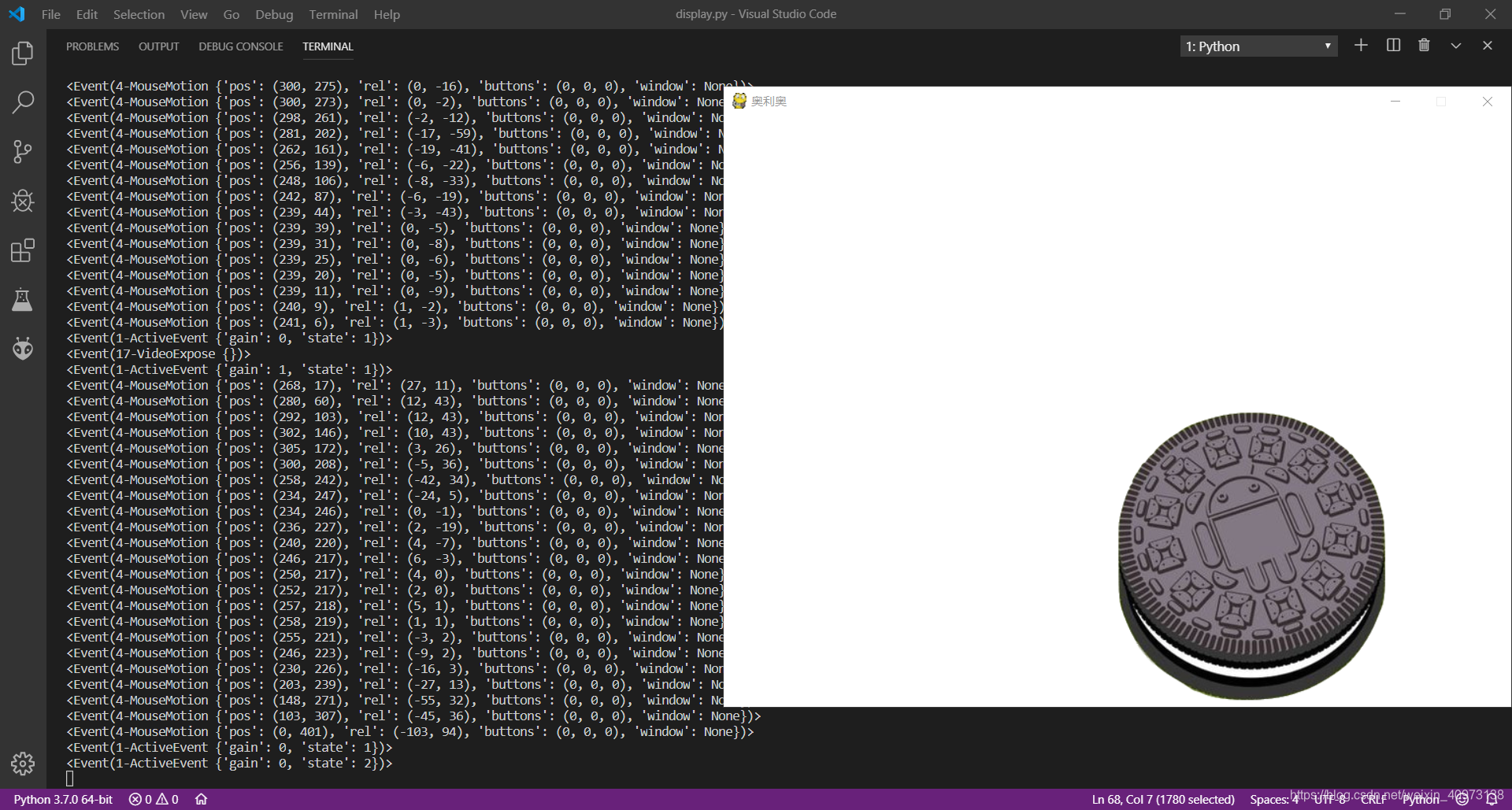Open the View menu

194,14
